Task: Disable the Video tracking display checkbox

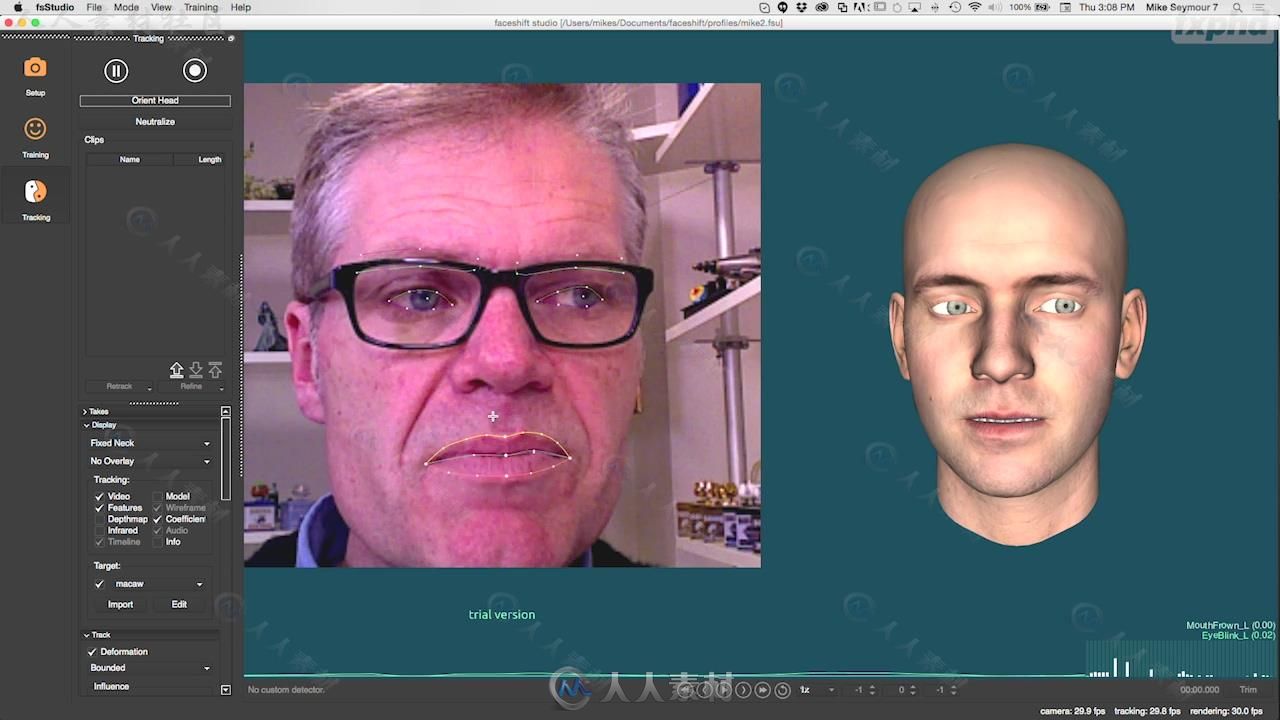Action: (99, 496)
